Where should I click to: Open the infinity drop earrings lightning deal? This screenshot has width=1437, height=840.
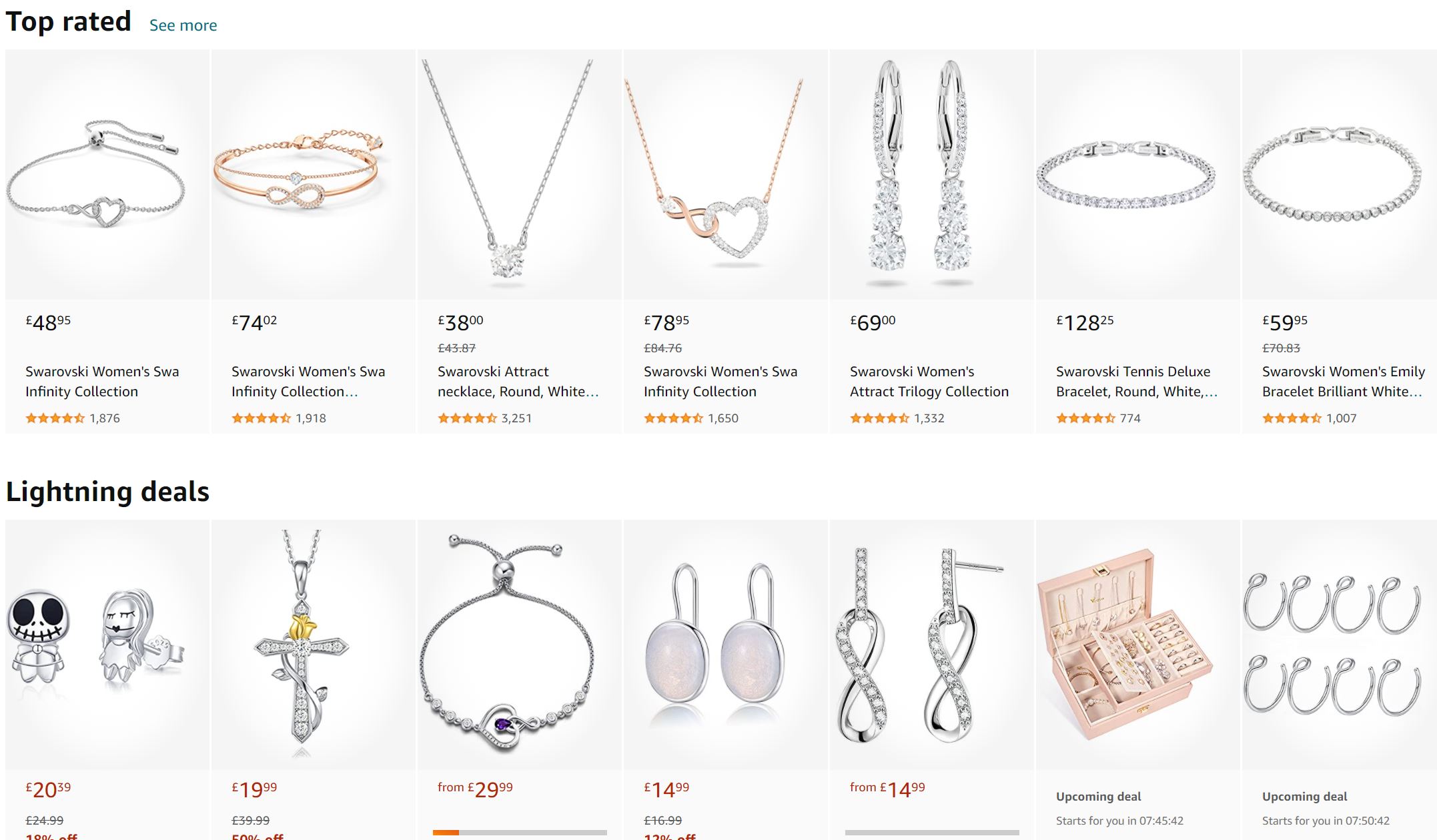932,645
